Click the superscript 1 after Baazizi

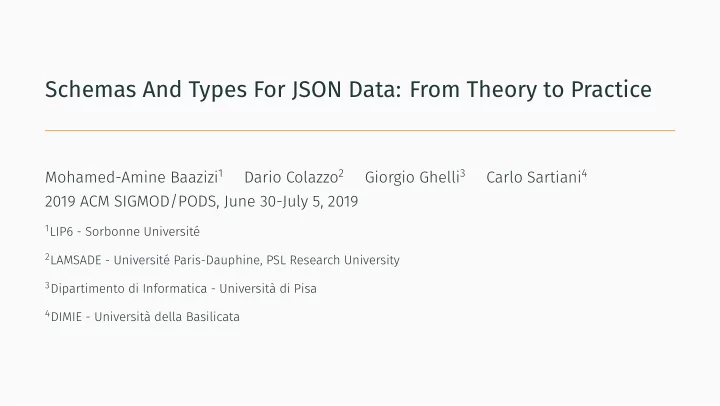tap(221, 174)
